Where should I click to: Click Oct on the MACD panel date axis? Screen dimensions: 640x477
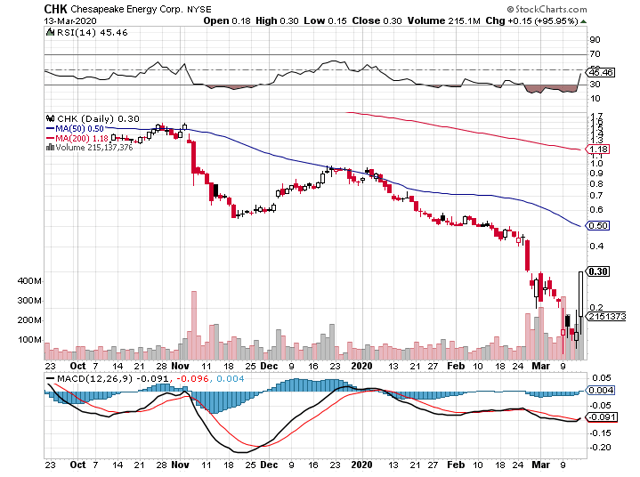tap(78, 465)
